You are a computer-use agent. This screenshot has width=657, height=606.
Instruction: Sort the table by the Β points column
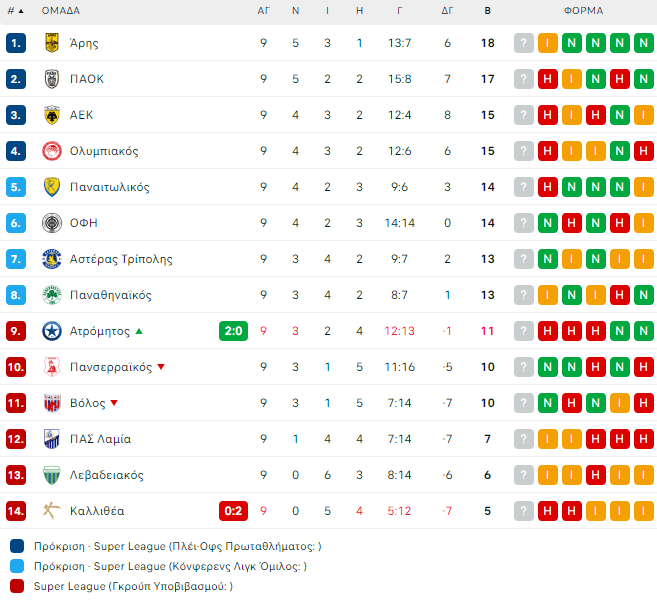pyautogui.click(x=487, y=11)
